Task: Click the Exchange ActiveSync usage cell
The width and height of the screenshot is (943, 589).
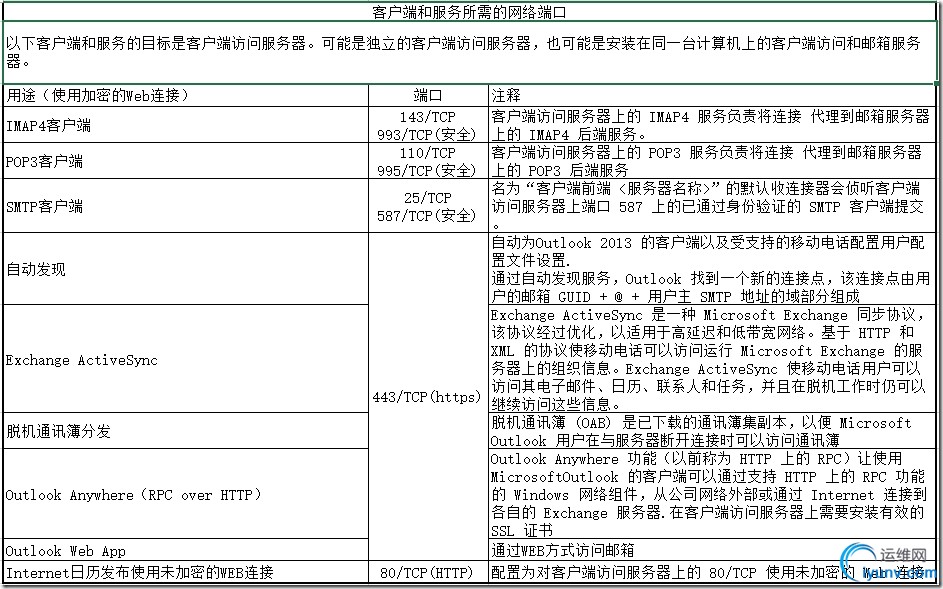Action: [x=186, y=359]
